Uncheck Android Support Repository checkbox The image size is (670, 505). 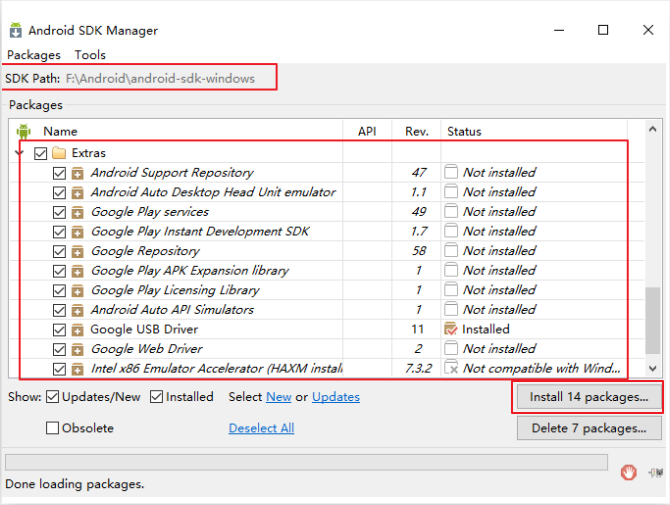pyautogui.click(x=59, y=173)
